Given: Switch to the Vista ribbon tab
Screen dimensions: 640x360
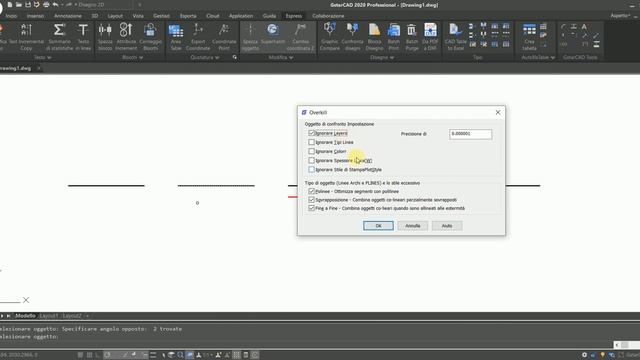Looking at the screenshot, I should coord(138,16).
